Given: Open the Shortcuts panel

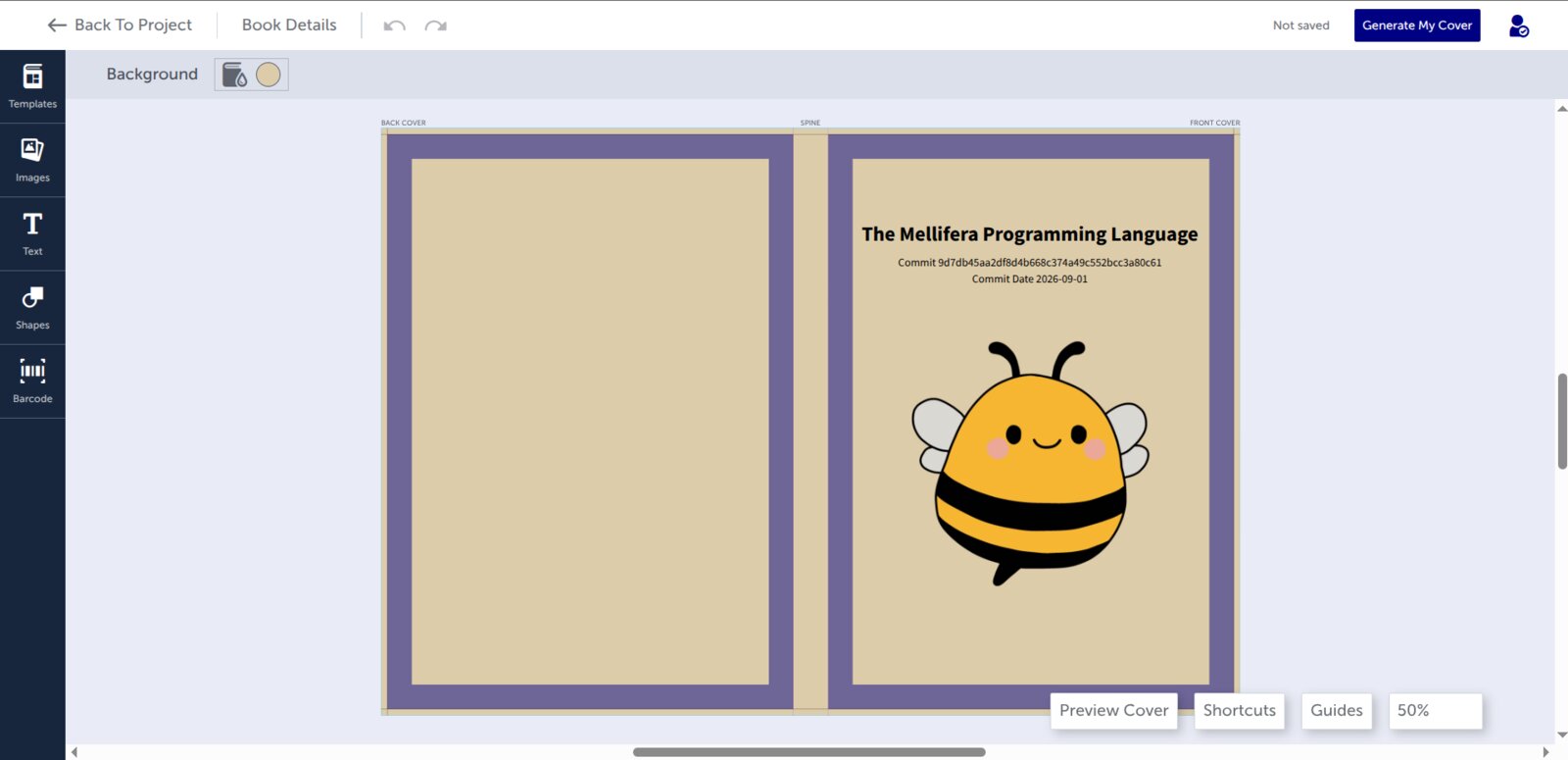Looking at the screenshot, I should click(1239, 711).
